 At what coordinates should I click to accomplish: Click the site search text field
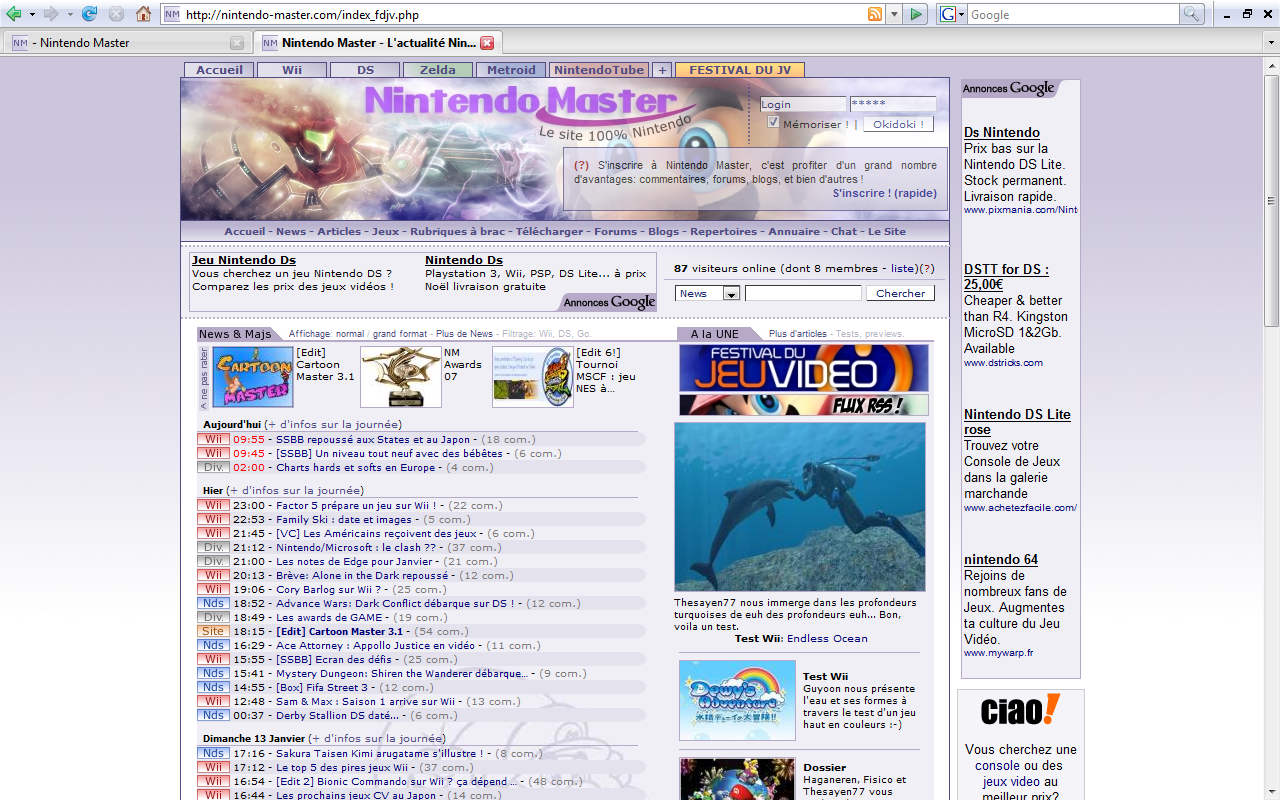click(803, 293)
